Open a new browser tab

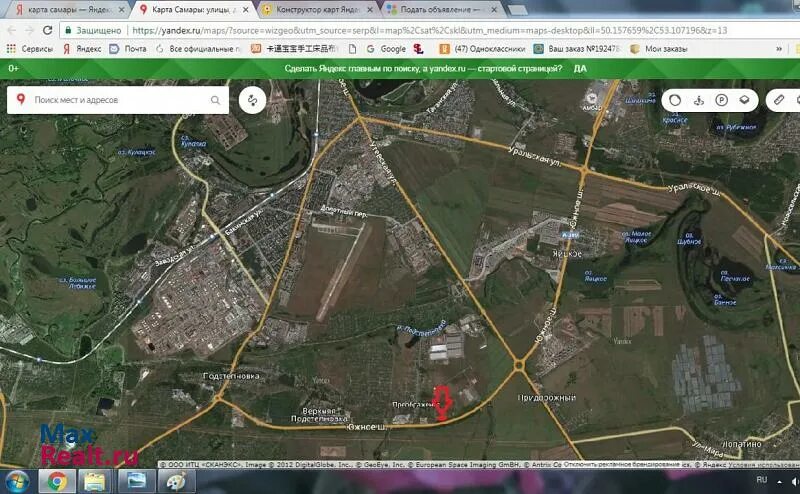517,10
